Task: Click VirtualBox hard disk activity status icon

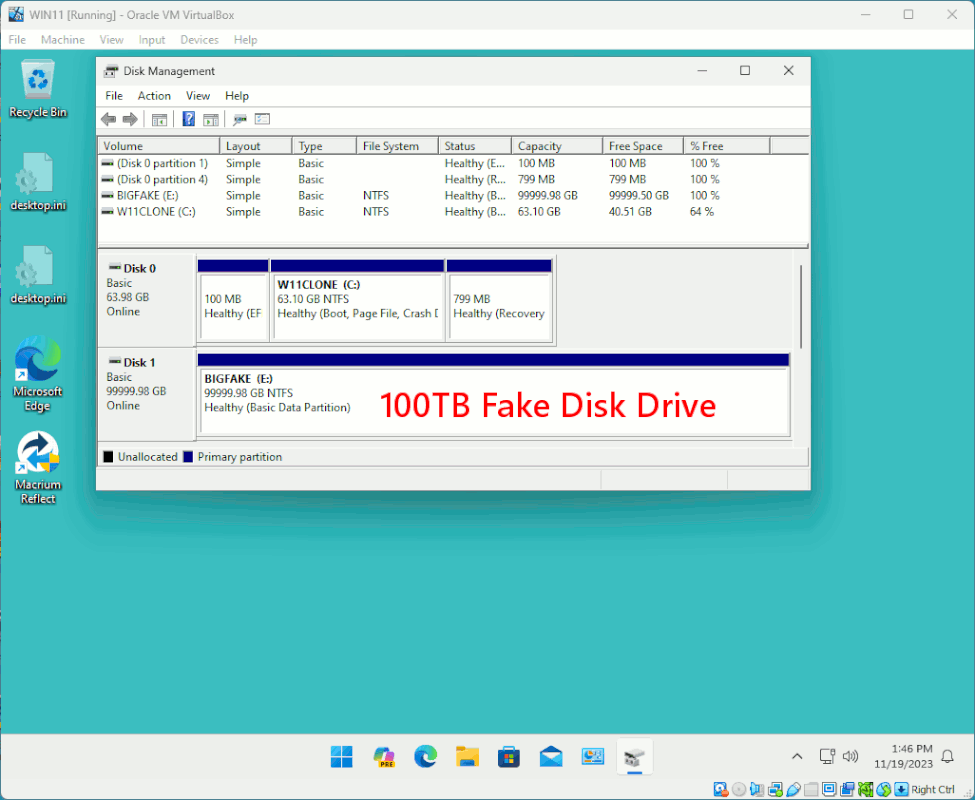Action: pos(721,789)
